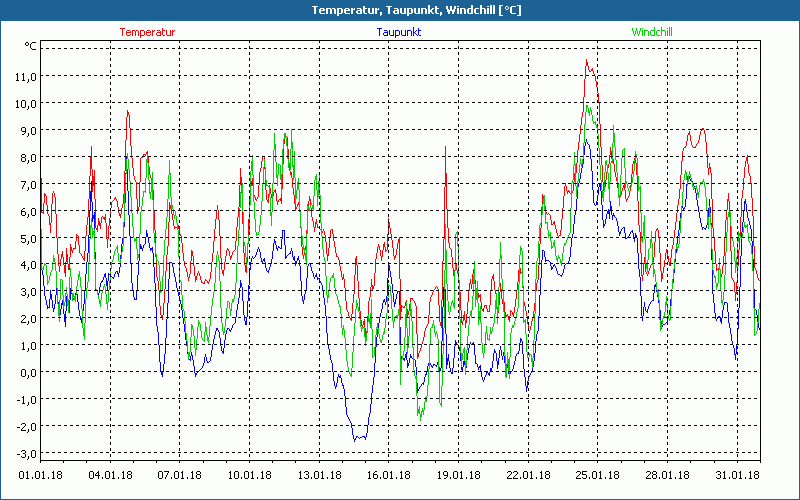
Task: Select the red 'Temperatur' legend label
Action: pos(147,32)
